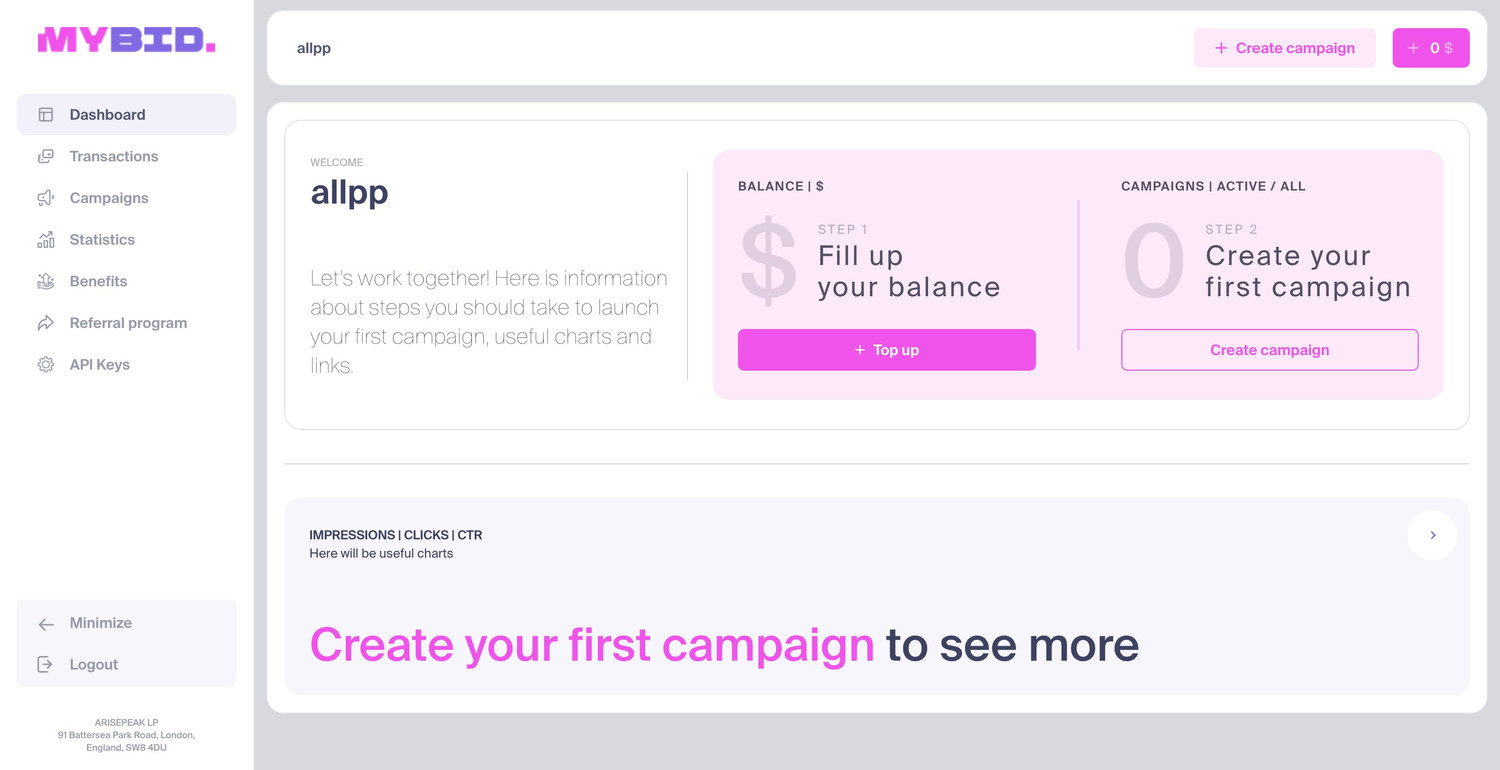Click the Logout door icon

(46, 664)
